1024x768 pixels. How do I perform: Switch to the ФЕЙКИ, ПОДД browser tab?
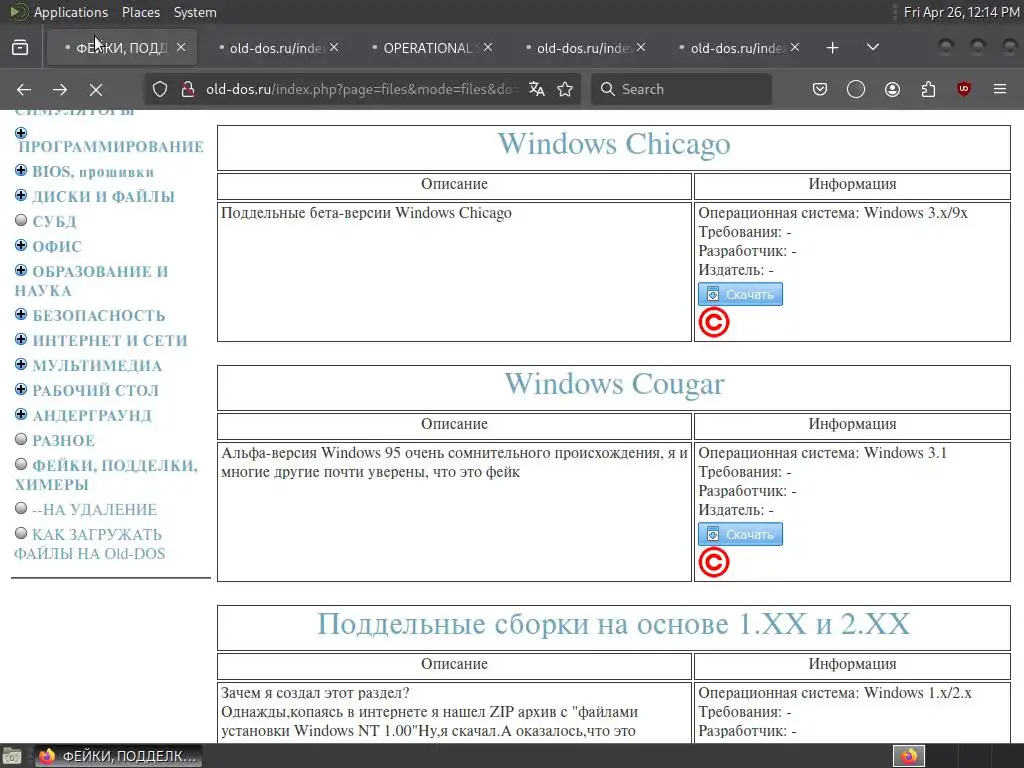pyautogui.click(x=121, y=48)
